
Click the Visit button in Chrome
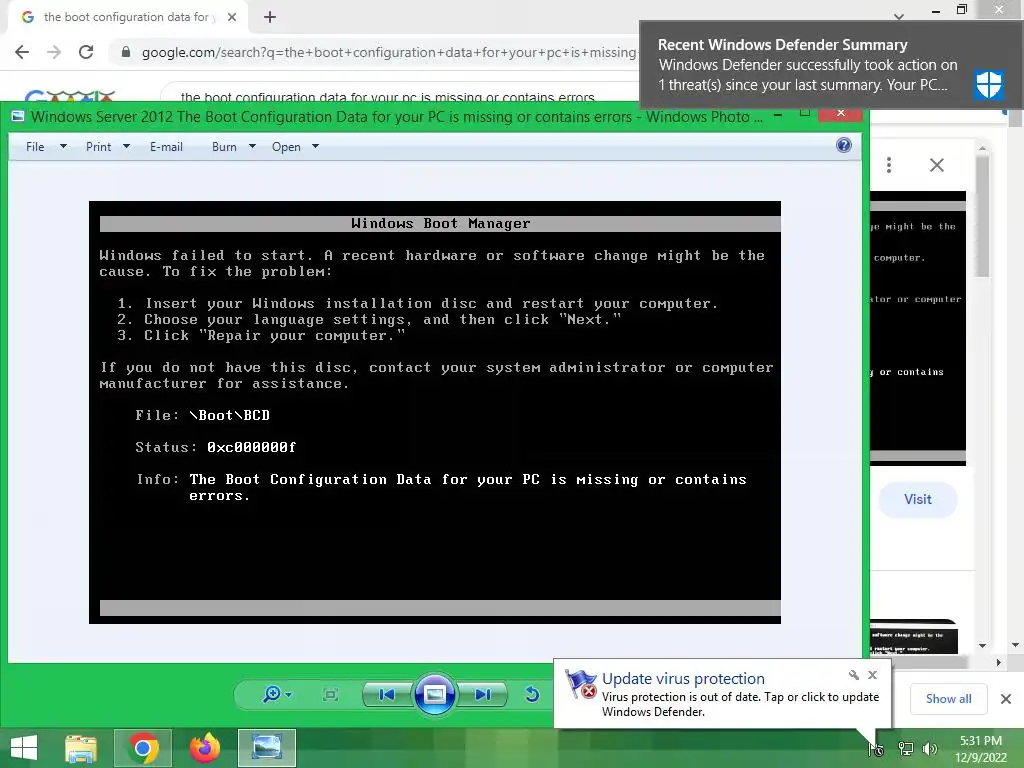point(918,500)
